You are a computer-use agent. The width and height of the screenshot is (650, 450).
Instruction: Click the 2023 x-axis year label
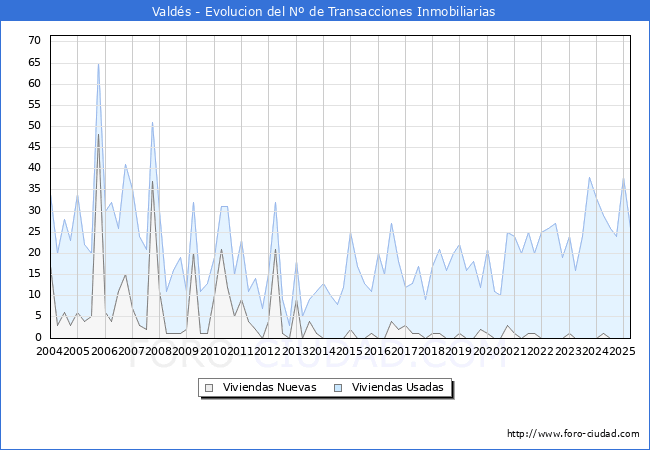(568, 351)
